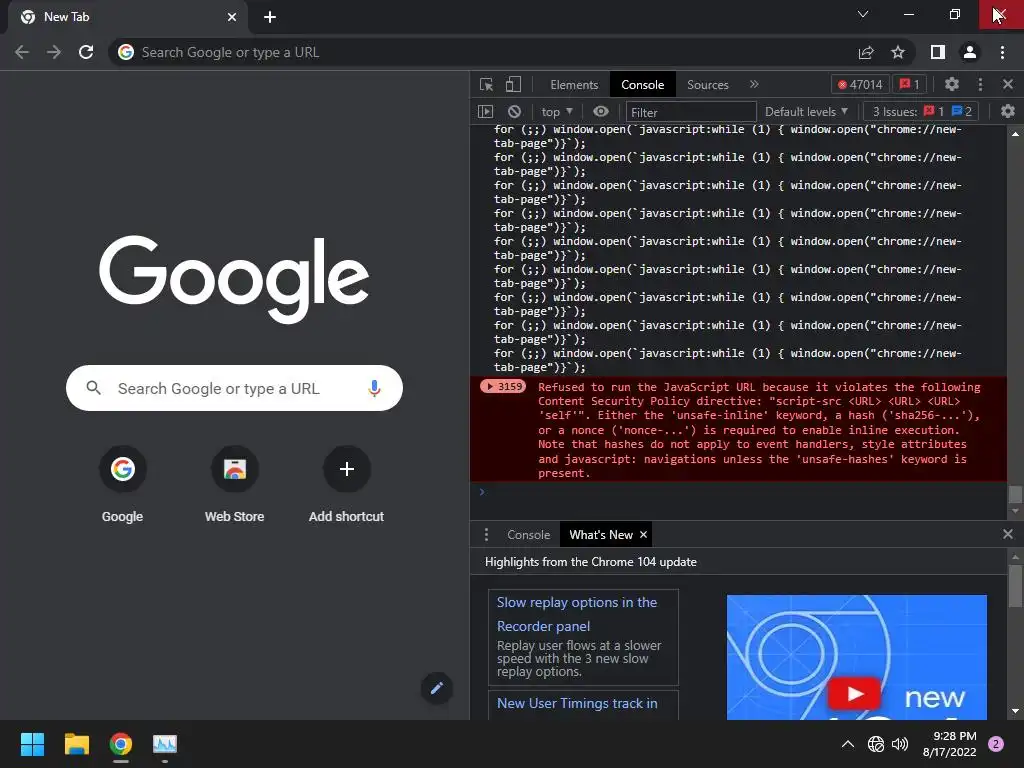Open DevTools settings gear
The height and width of the screenshot is (768, 1024).
click(952, 84)
